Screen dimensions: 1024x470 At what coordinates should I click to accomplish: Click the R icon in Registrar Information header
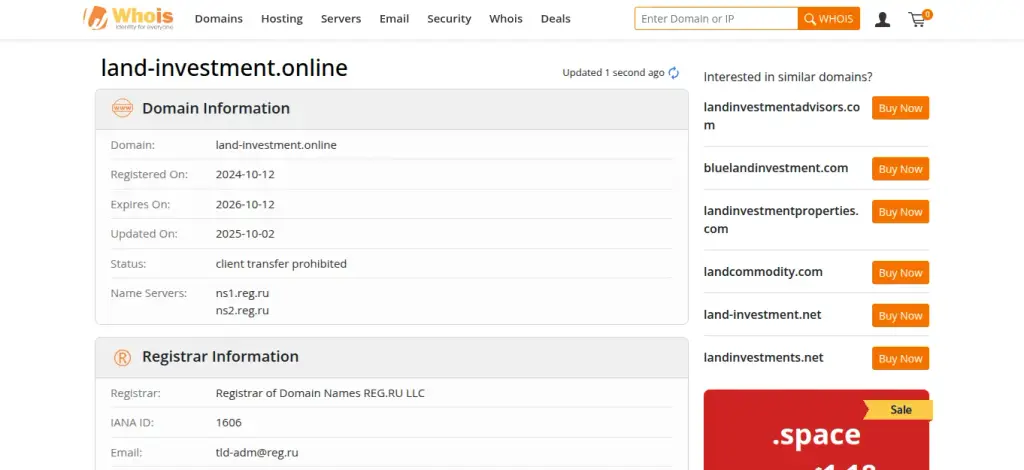[122, 357]
